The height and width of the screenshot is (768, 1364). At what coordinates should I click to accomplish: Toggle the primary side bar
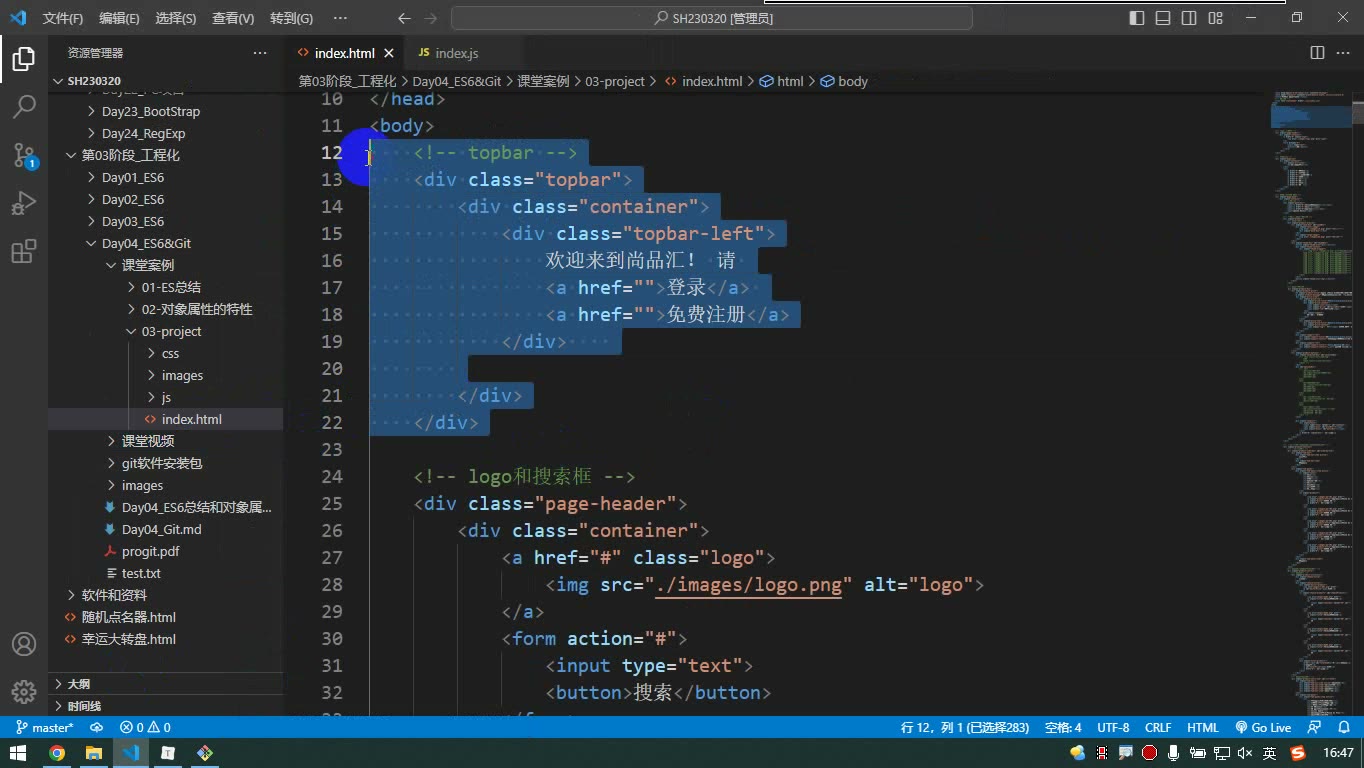[1137, 18]
